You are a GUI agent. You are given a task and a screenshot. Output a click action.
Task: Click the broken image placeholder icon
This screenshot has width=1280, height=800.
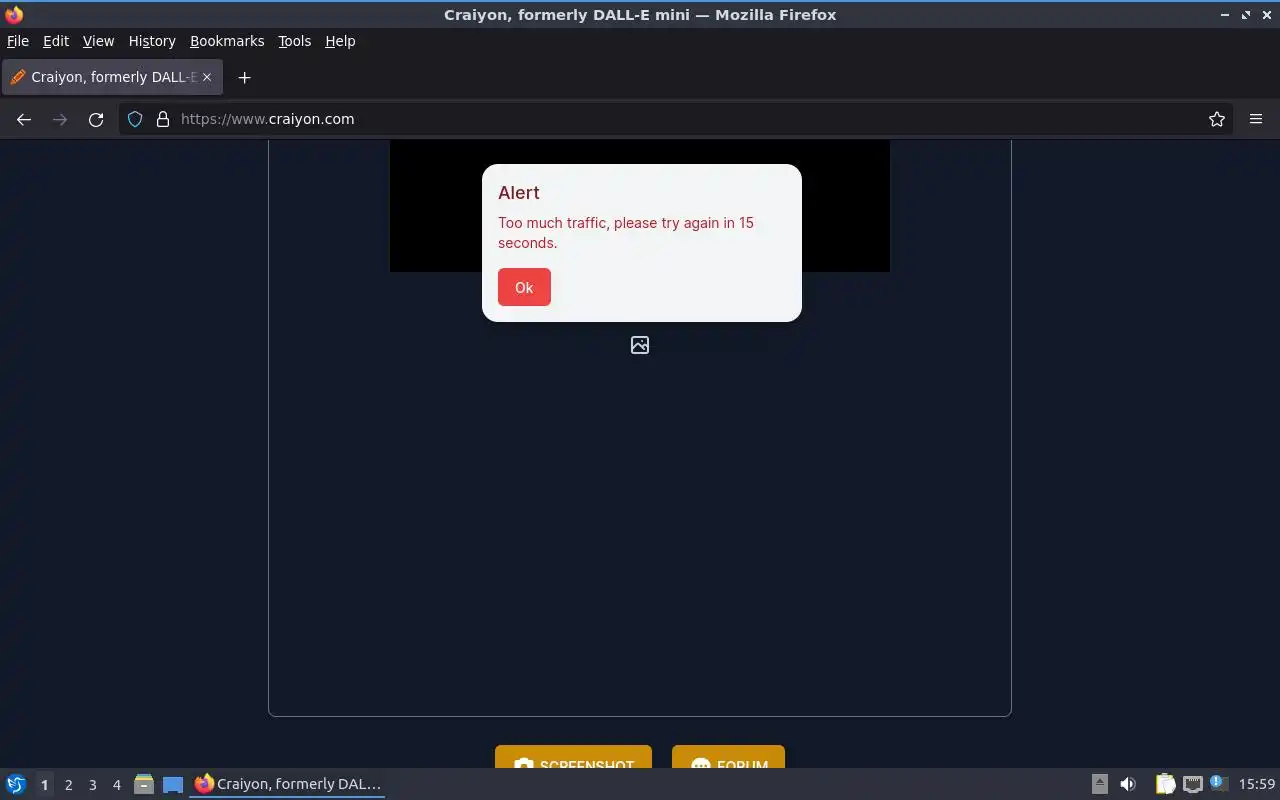pyautogui.click(x=640, y=345)
